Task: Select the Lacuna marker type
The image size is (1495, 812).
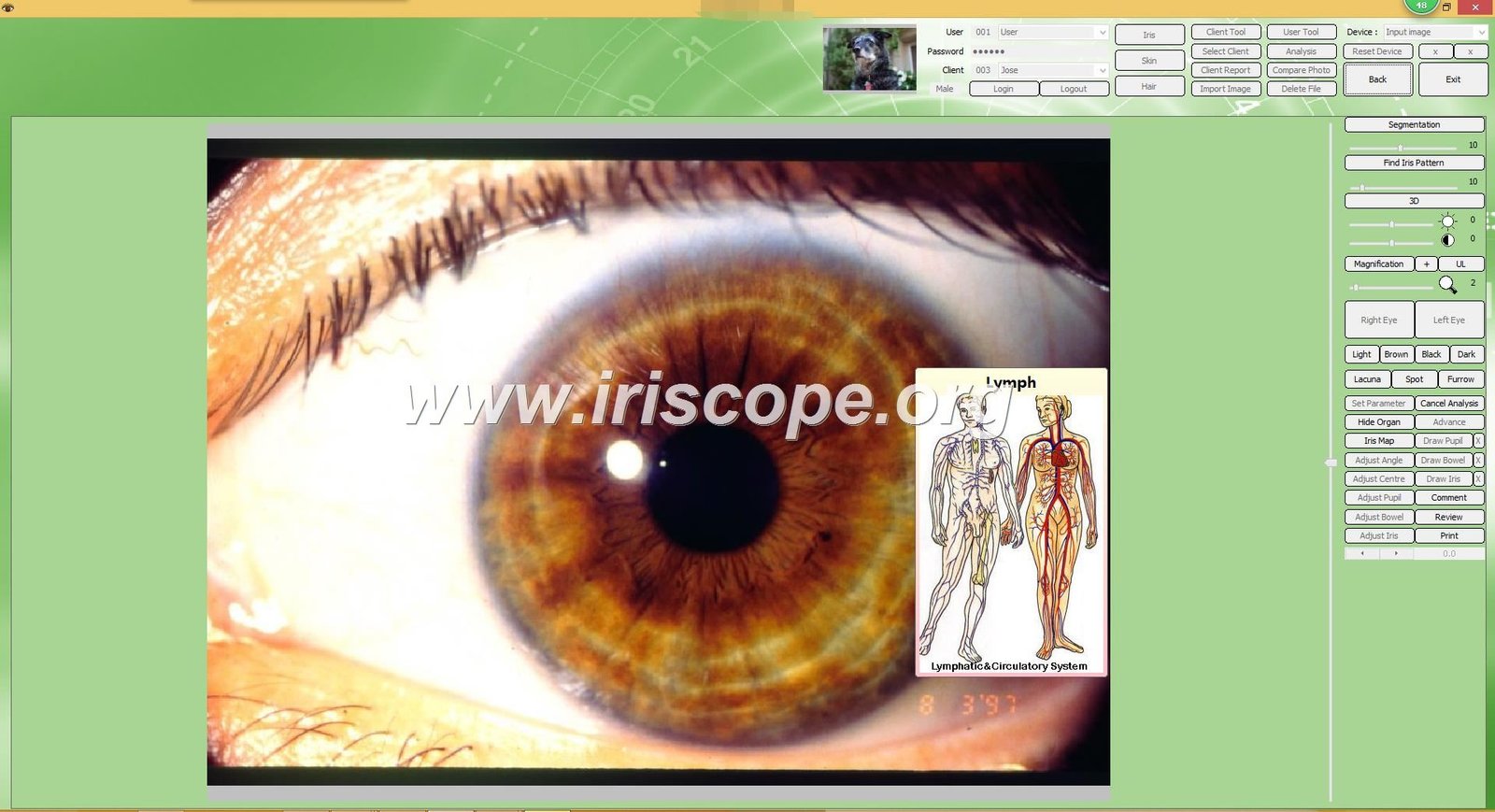Action: tap(1367, 379)
